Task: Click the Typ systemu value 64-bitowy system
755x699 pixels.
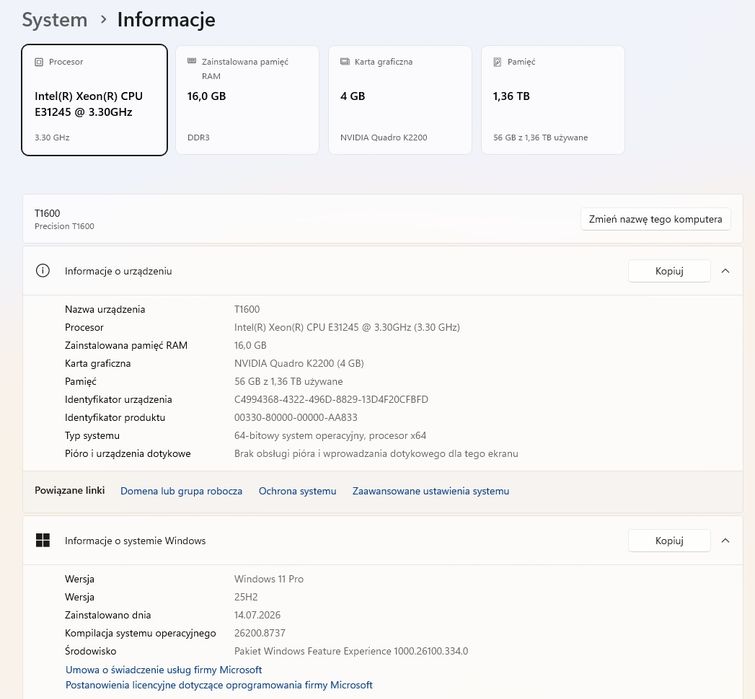Action: (330, 436)
